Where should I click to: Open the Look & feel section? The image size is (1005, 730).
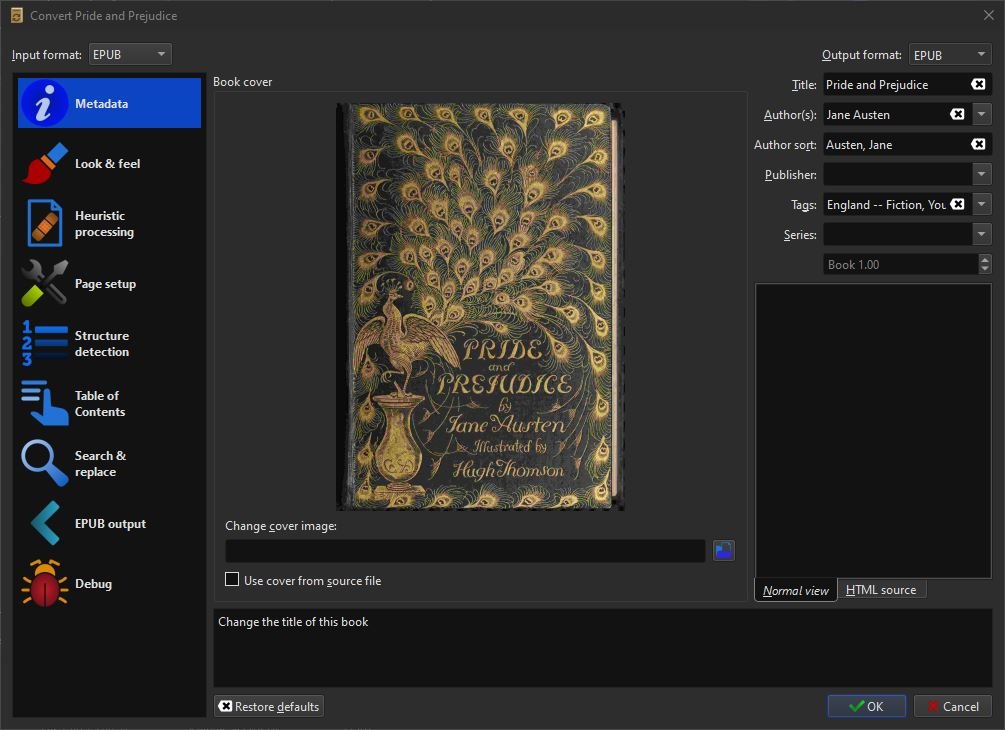[x=108, y=164]
